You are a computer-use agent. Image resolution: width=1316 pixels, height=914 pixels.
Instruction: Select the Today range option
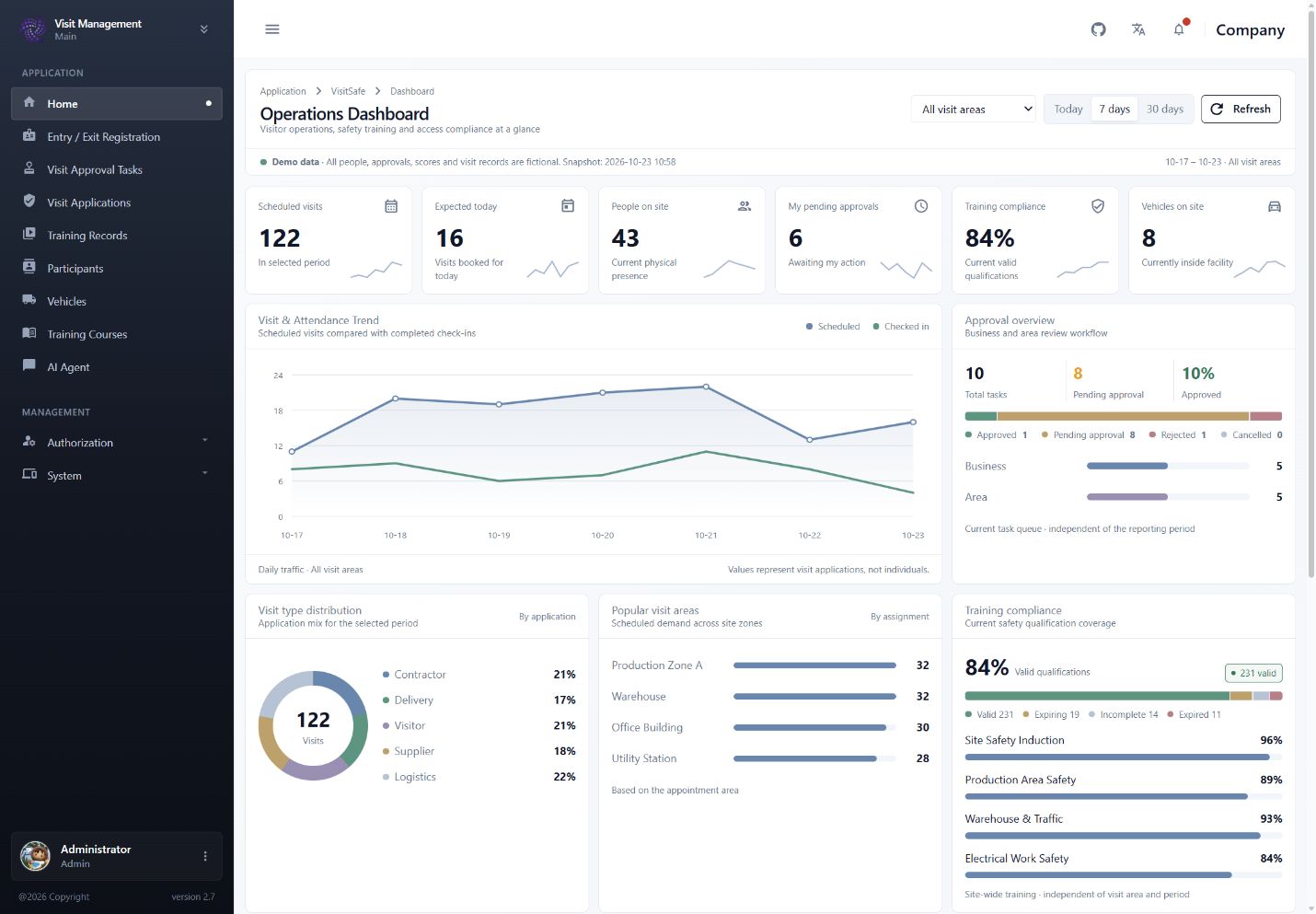[1068, 109]
